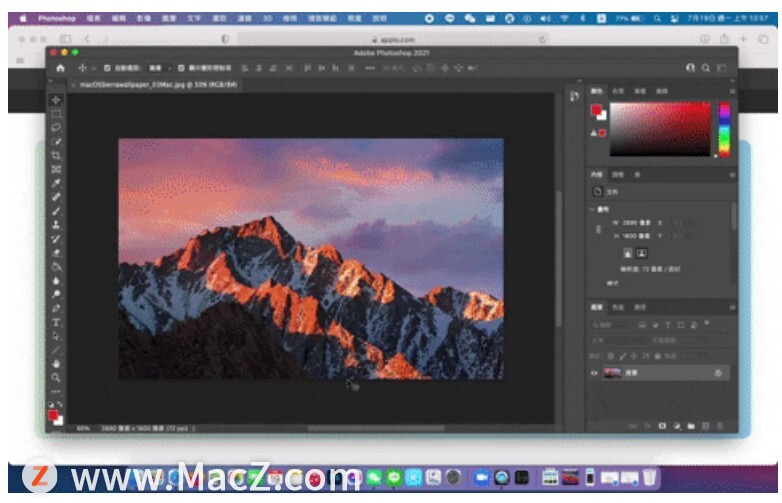Image resolution: width=782 pixels, height=503 pixels.
Task: Select the Zoom tool in the toolbar
Action: point(56,378)
